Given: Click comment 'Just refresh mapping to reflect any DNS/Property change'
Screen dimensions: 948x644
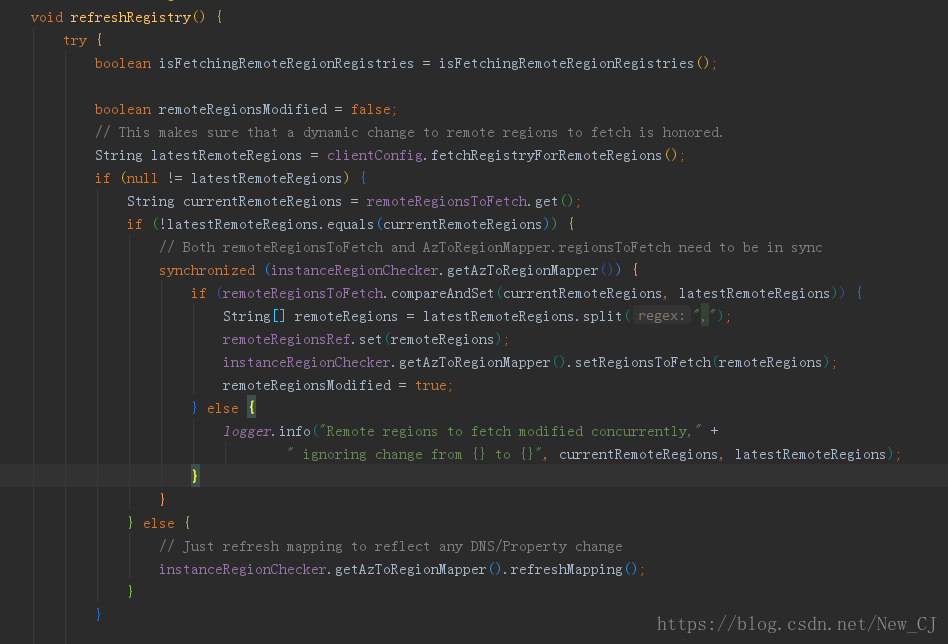Looking at the screenshot, I should point(391,546).
